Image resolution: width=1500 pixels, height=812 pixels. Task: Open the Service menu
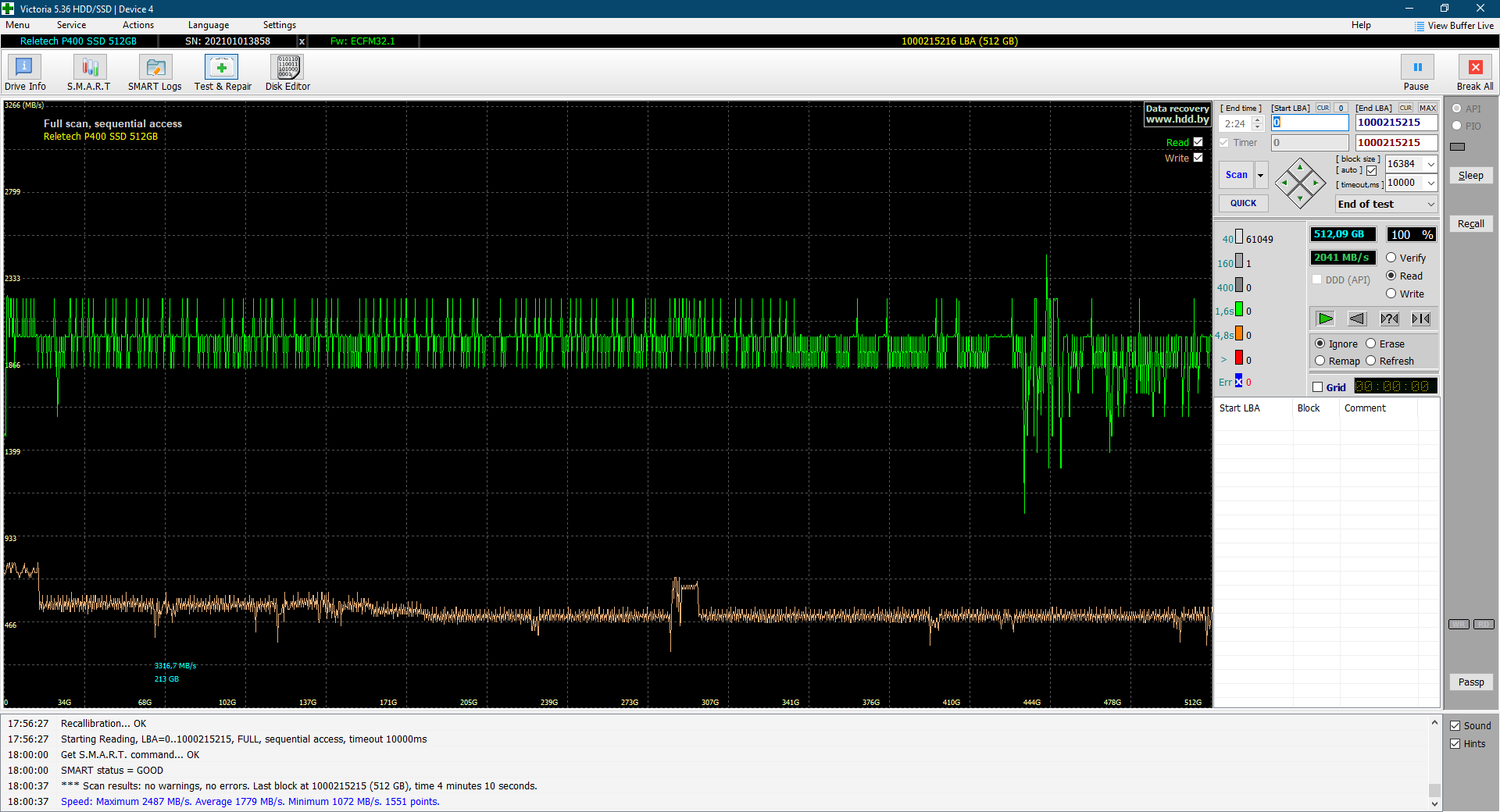(x=71, y=25)
